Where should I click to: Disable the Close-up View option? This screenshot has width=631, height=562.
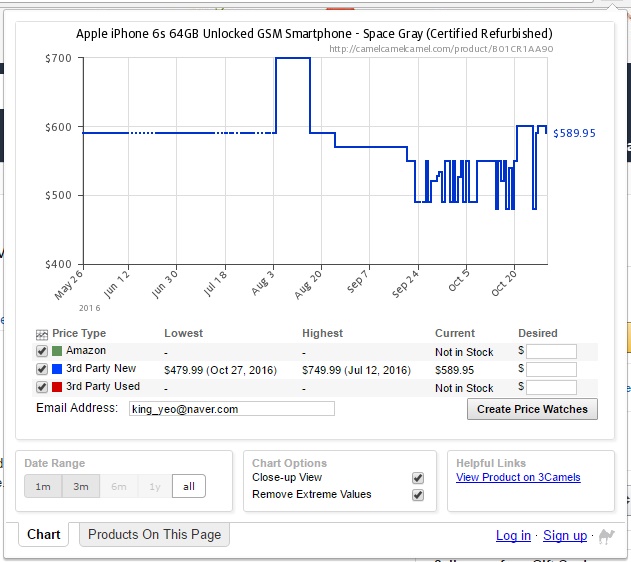pos(418,478)
